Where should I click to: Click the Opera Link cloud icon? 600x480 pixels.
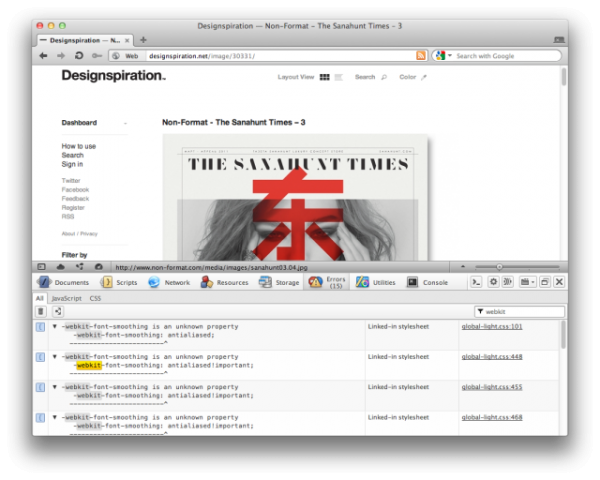(60, 267)
